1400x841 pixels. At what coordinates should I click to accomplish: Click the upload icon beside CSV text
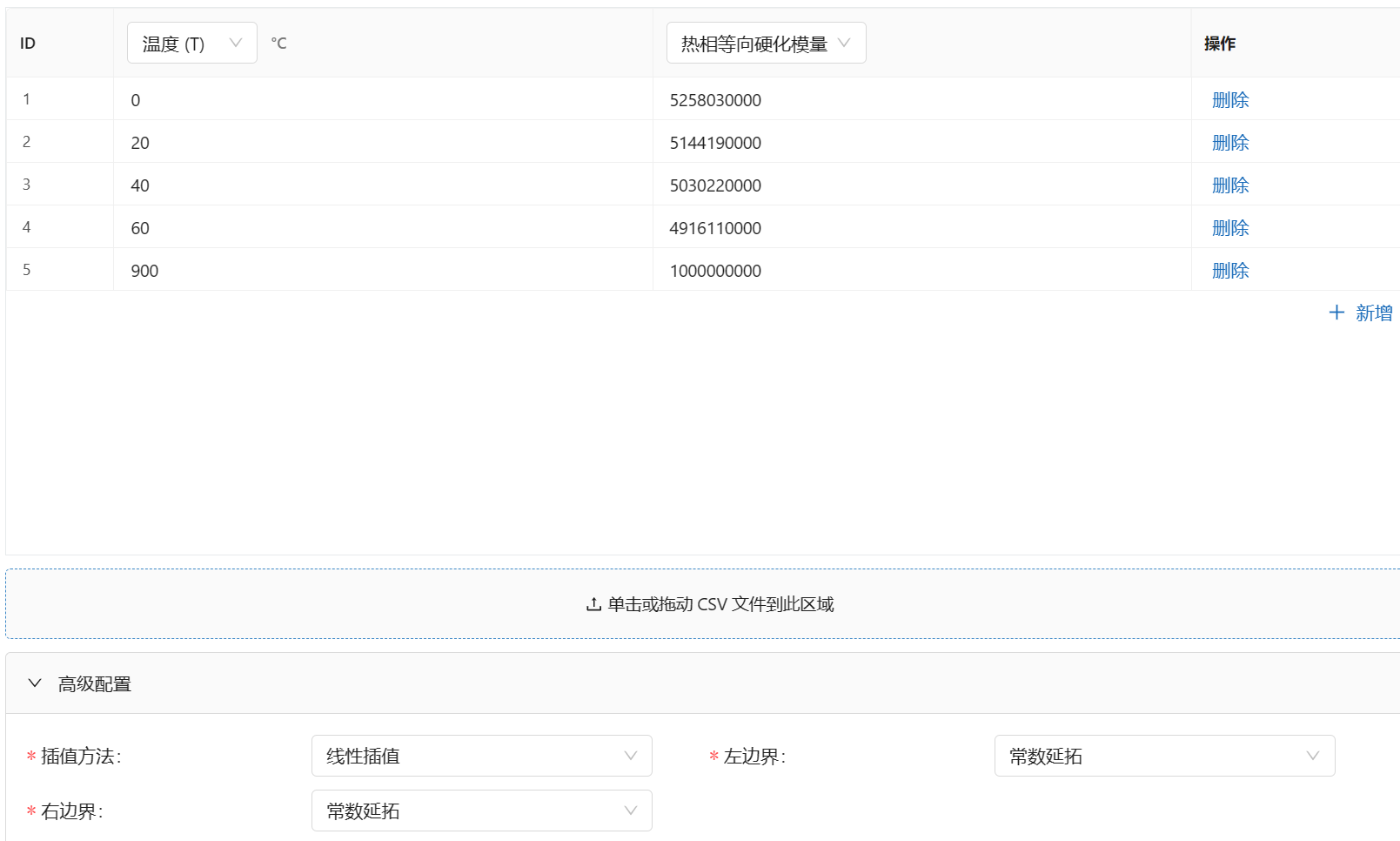click(x=593, y=604)
